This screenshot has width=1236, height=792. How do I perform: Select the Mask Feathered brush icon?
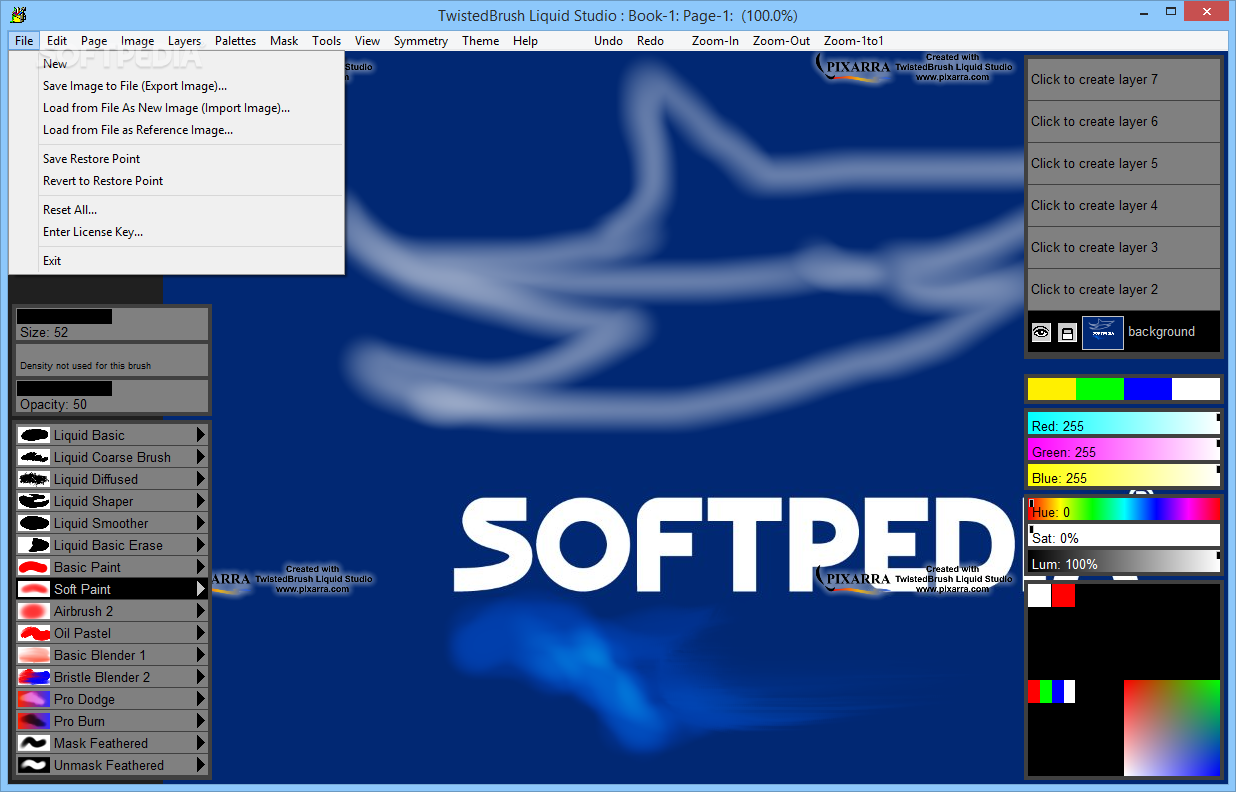click(x=34, y=743)
